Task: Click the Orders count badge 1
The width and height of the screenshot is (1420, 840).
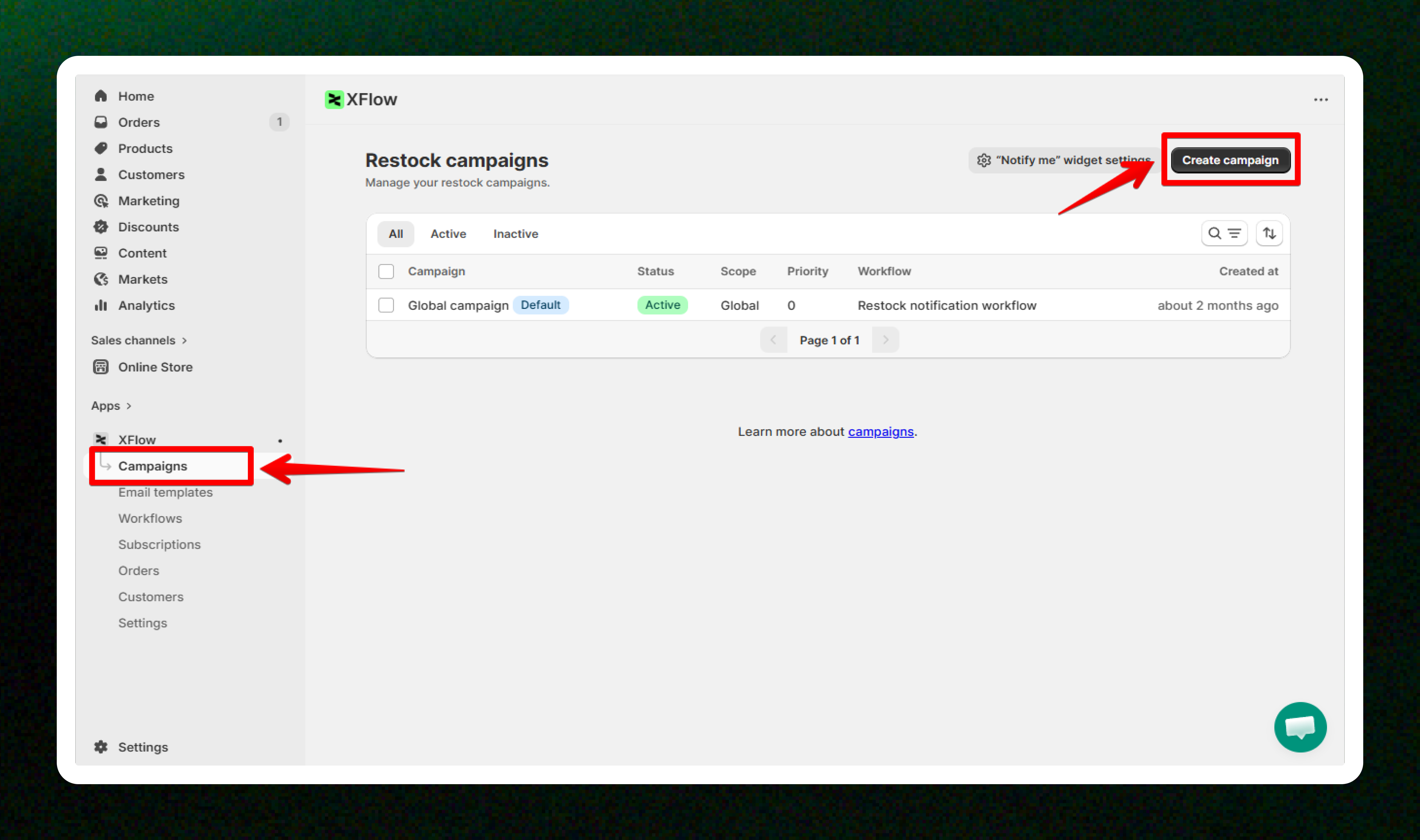Action: click(279, 122)
